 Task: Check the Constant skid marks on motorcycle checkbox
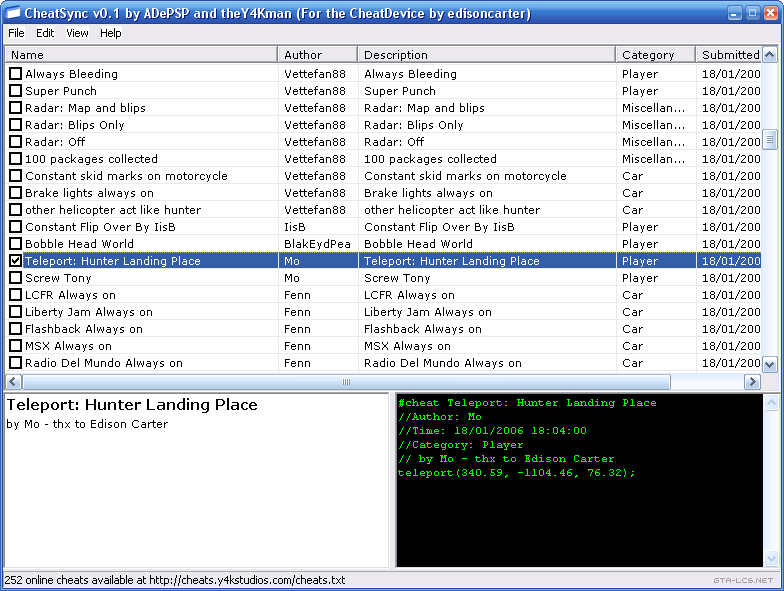click(16, 176)
